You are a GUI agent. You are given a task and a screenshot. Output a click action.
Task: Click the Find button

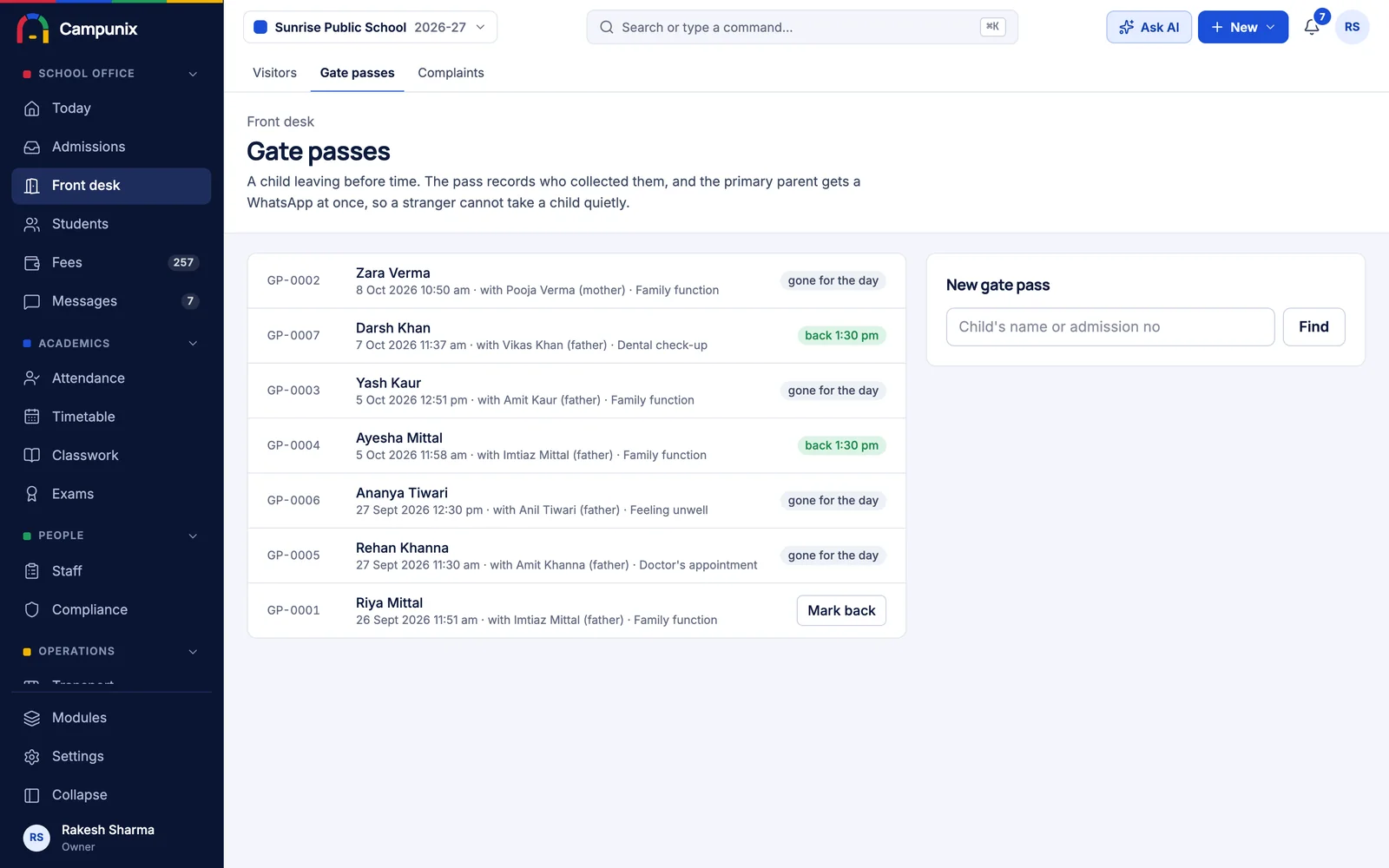[x=1313, y=326]
